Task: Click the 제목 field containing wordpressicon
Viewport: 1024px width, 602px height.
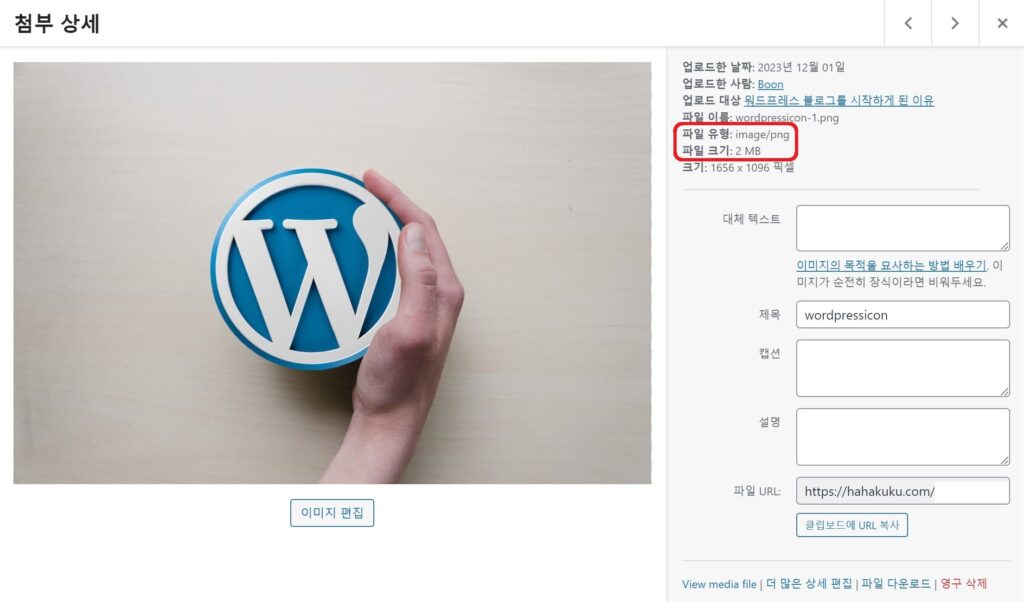Action: coord(903,315)
